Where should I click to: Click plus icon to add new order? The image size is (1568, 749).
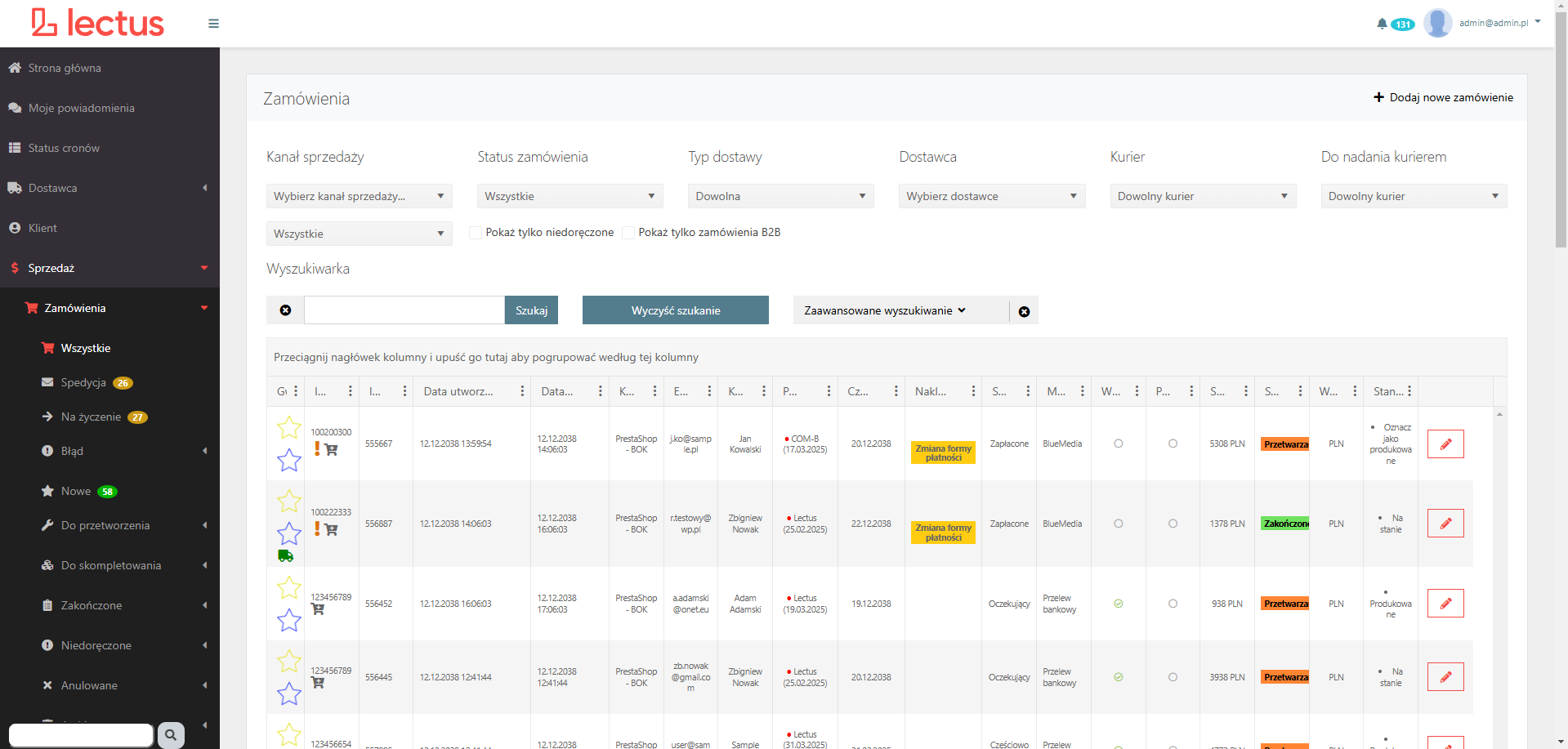pos(1378,97)
